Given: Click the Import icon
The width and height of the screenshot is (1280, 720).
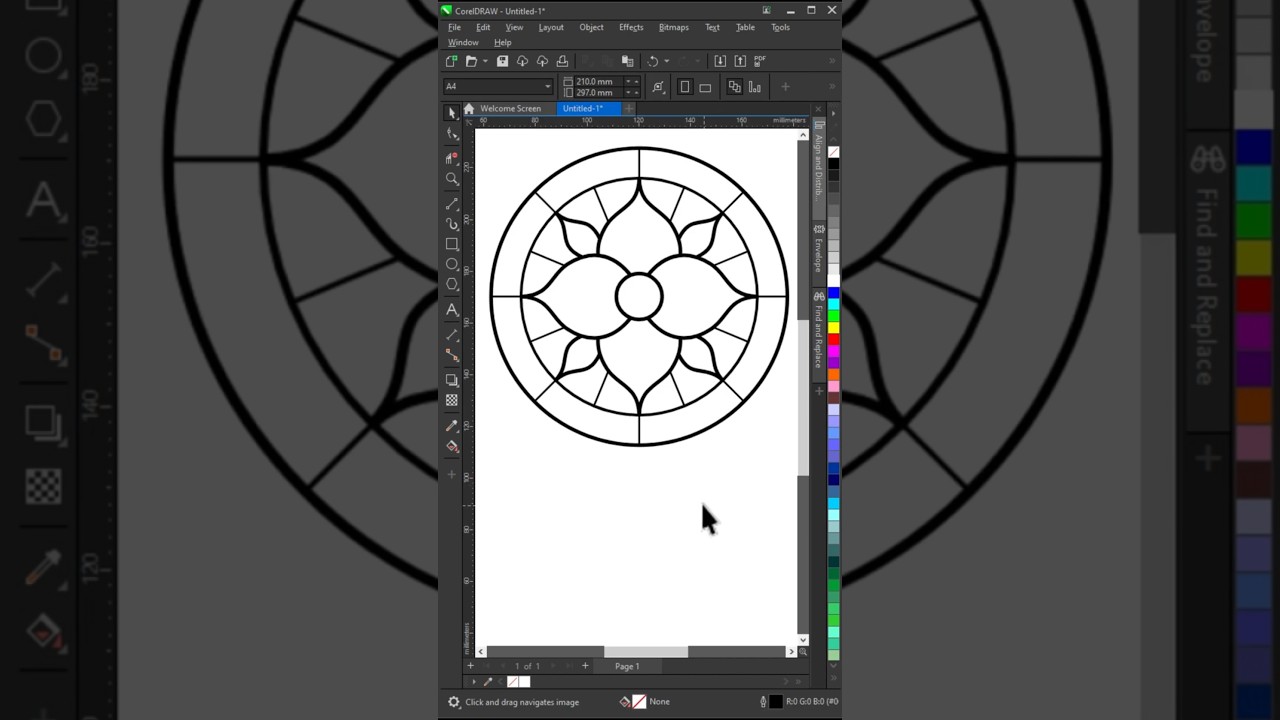Looking at the screenshot, I should pos(719,61).
